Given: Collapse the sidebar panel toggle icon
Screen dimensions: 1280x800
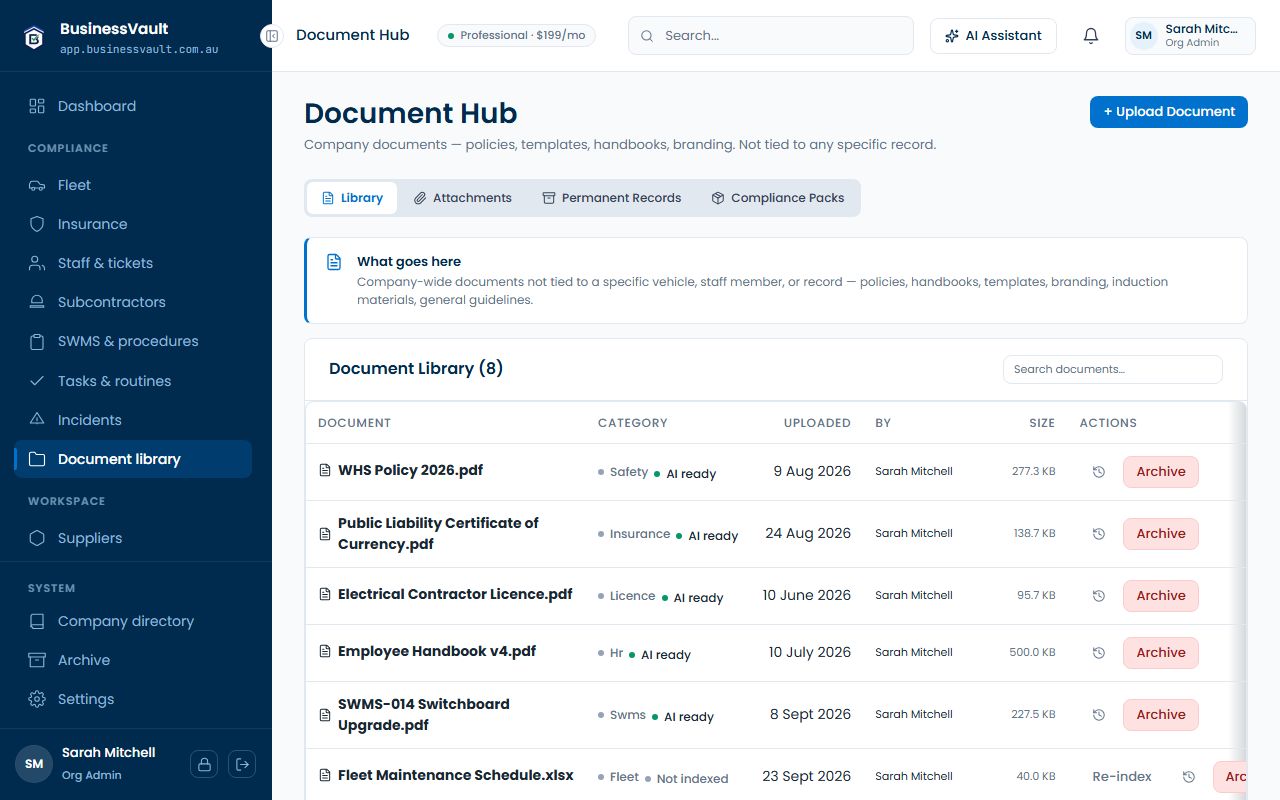Looking at the screenshot, I should (271, 36).
